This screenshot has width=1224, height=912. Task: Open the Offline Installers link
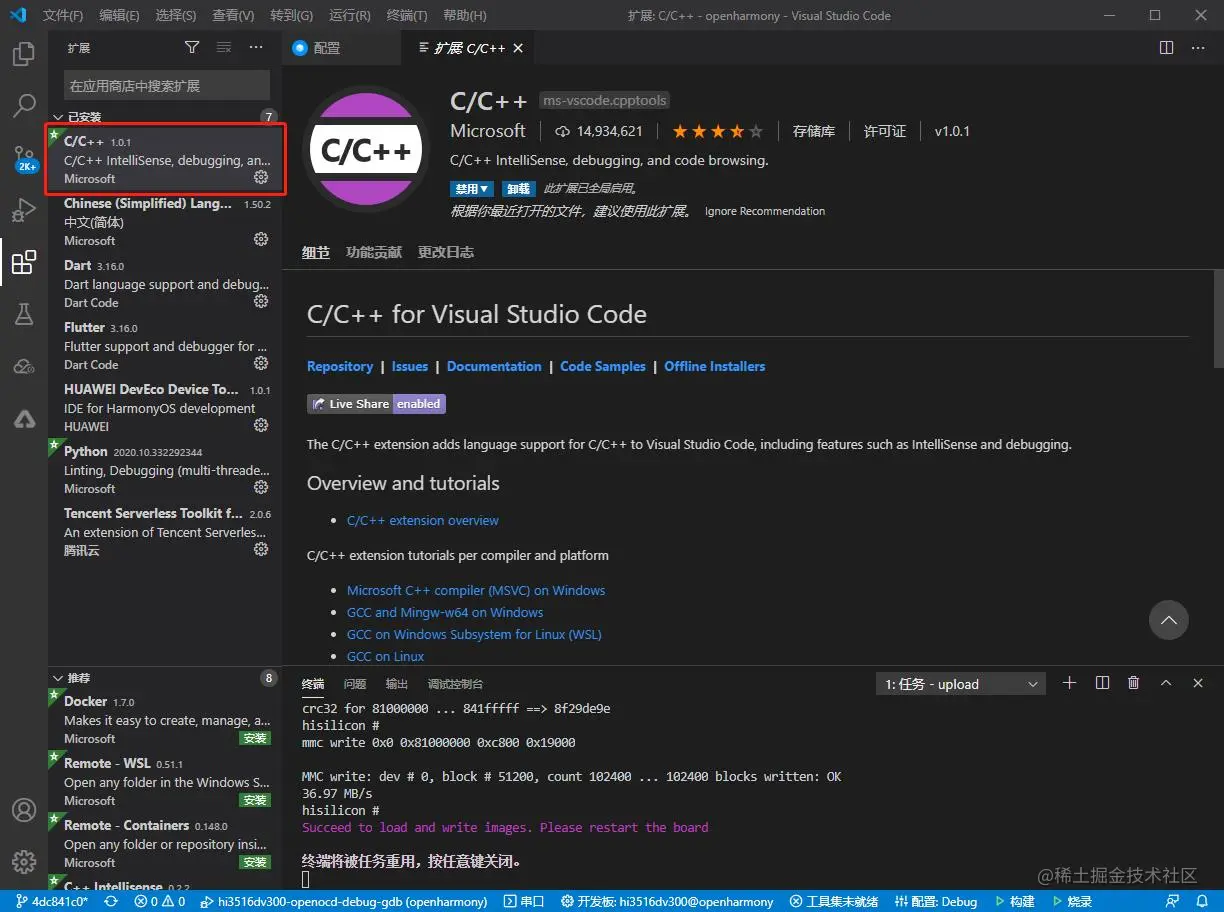[x=715, y=366]
